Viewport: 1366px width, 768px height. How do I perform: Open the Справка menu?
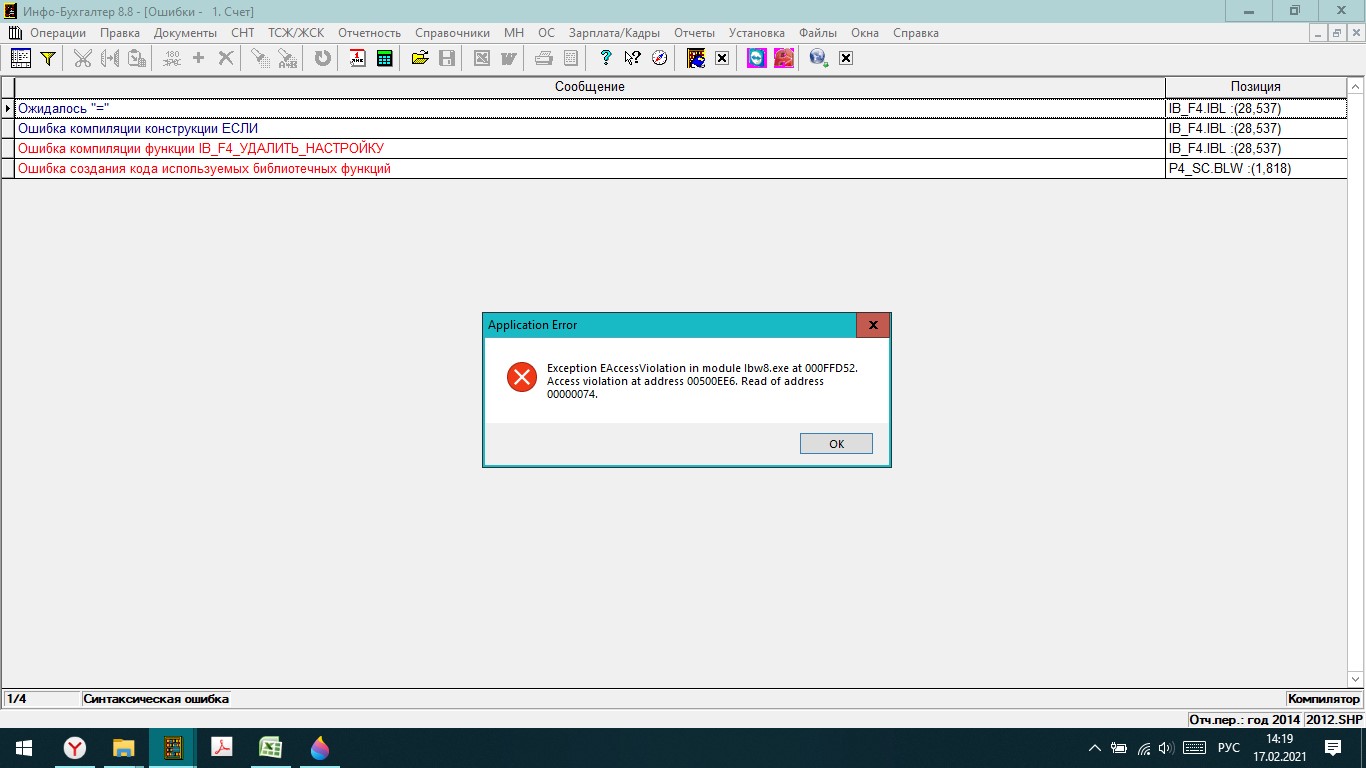(916, 33)
